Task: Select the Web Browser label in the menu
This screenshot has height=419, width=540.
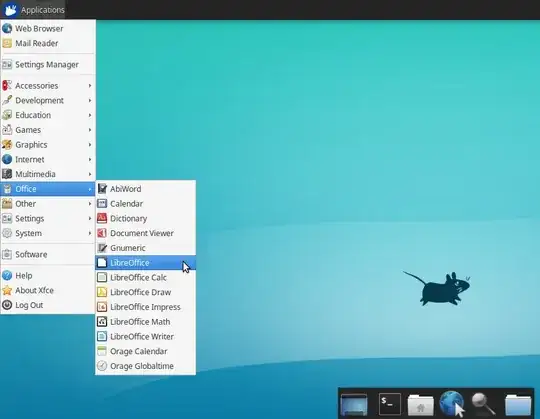Action: pos(39,28)
